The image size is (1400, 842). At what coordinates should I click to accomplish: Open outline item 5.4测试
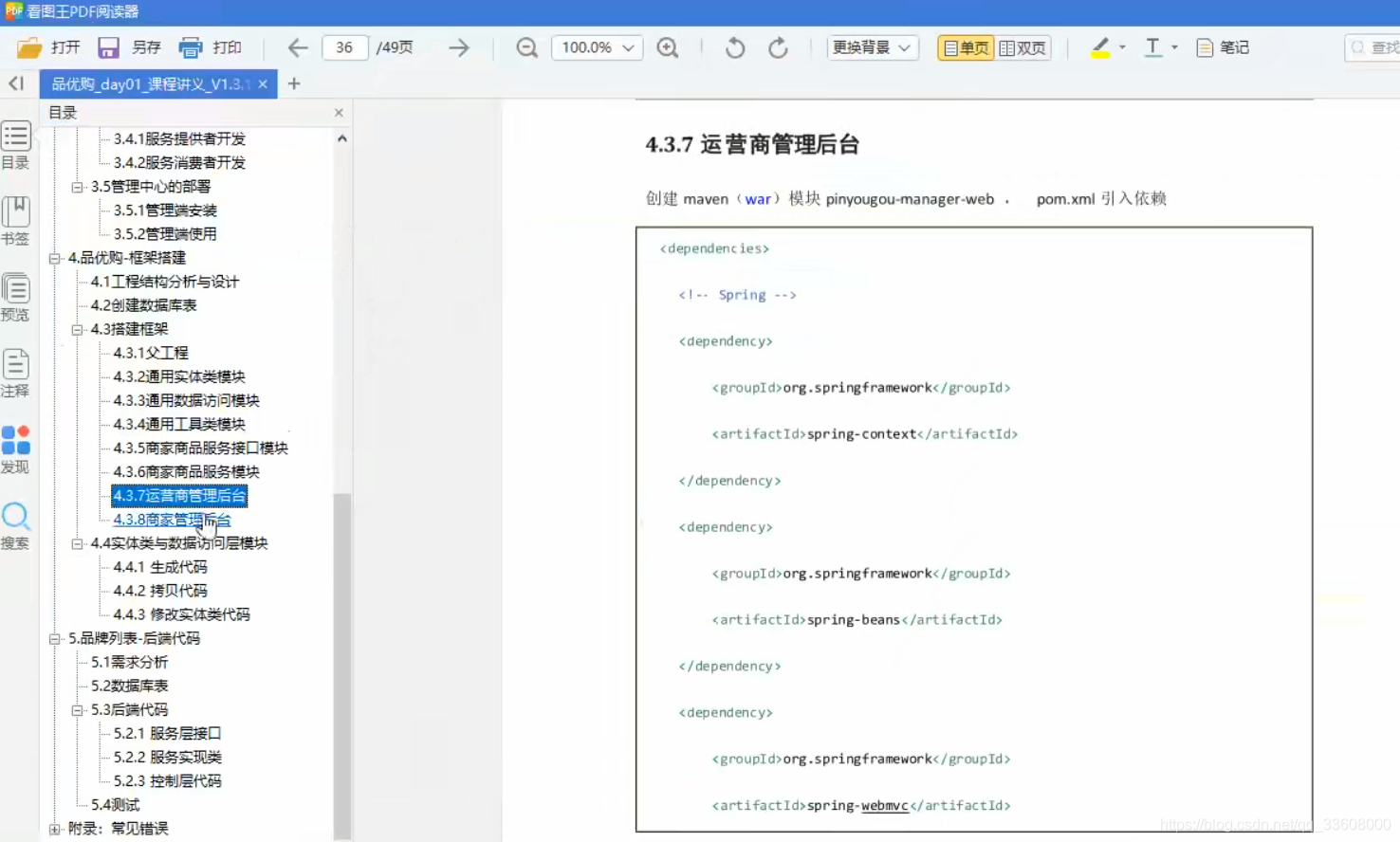115,805
